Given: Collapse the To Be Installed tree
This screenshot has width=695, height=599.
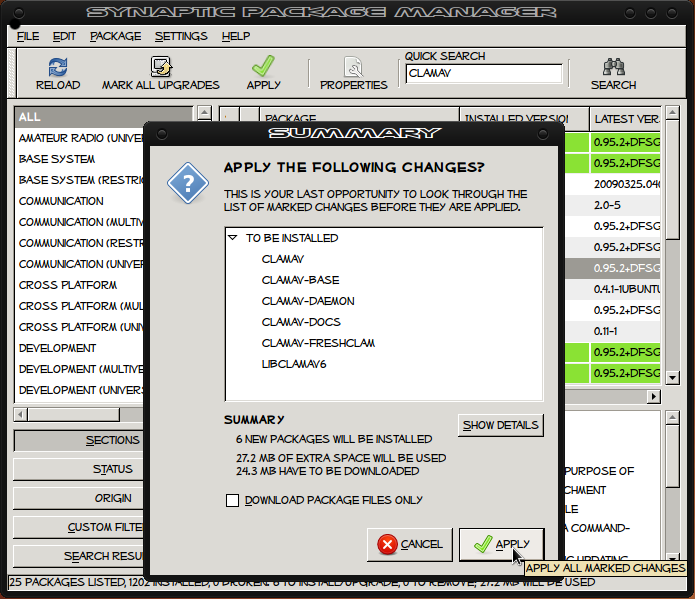Looking at the screenshot, I should 233,238.
